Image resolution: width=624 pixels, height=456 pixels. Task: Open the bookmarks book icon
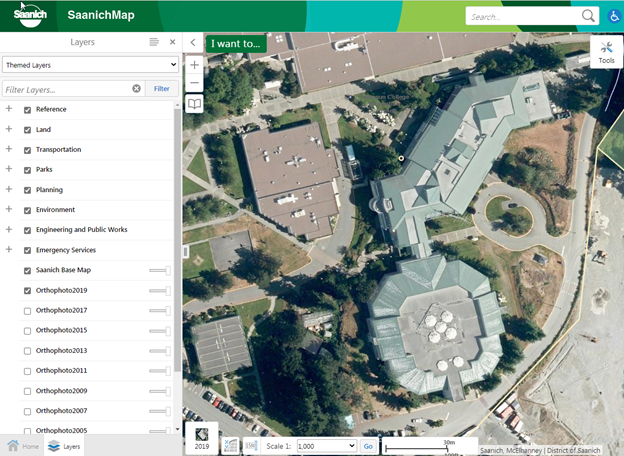click(194, 104)
